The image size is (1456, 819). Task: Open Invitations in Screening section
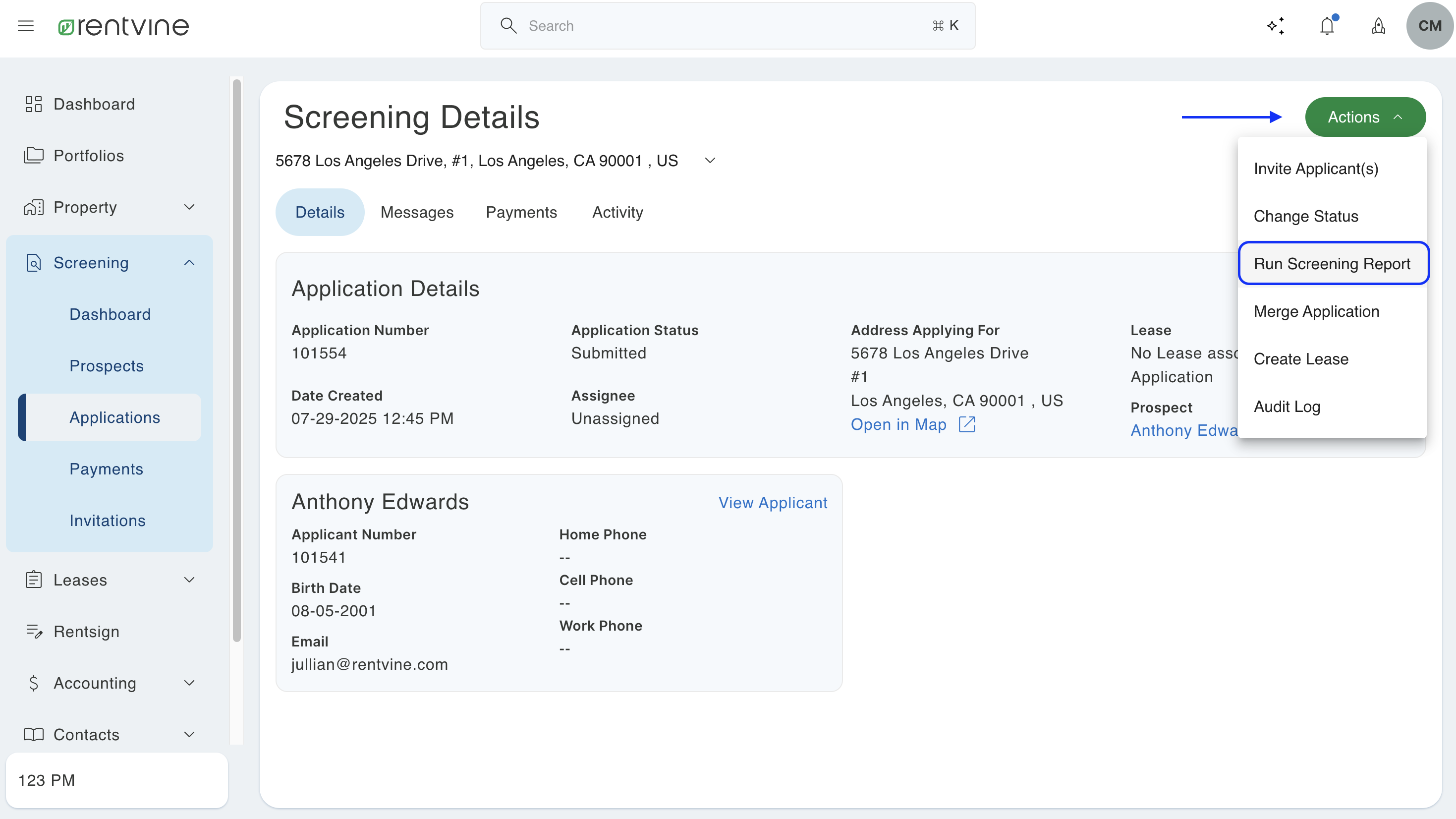point(108,521)
